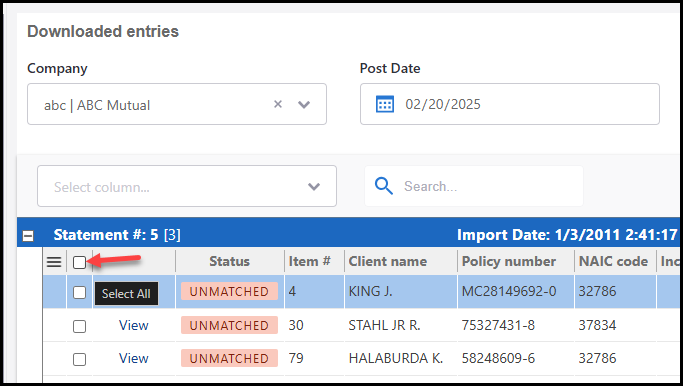
Task: Open View link for STAHL JR R.
Action: [x=133, y=325]
